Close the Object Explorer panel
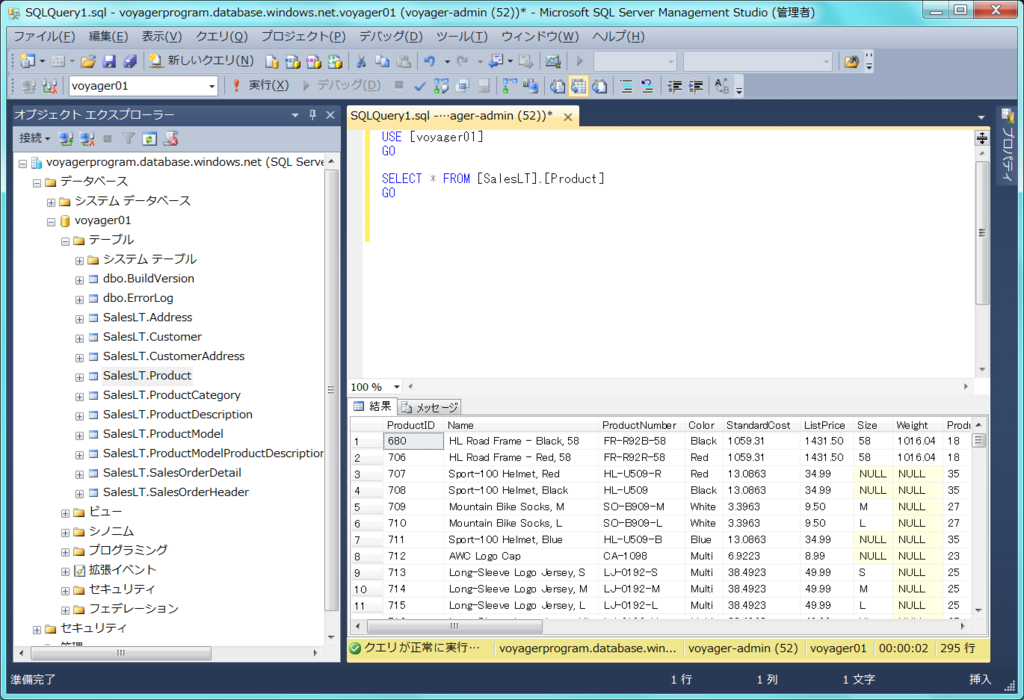The height and width of the screenshot is (700, 1024). 330,115
